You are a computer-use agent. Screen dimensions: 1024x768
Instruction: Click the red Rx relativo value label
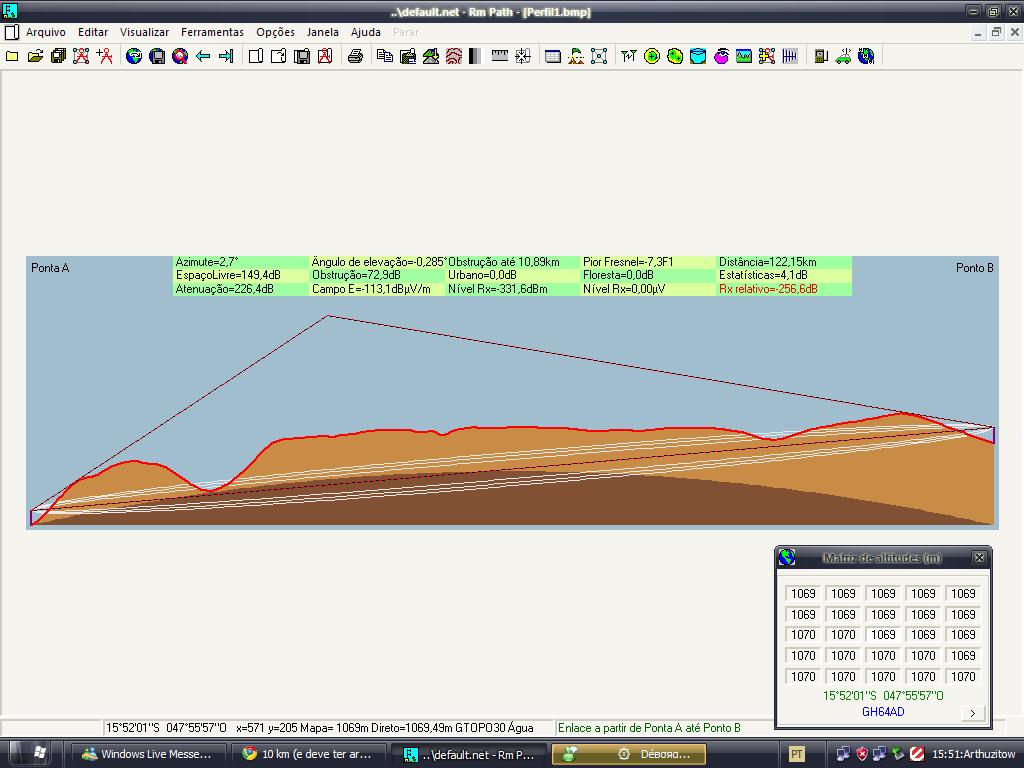[x=768, y=289]
